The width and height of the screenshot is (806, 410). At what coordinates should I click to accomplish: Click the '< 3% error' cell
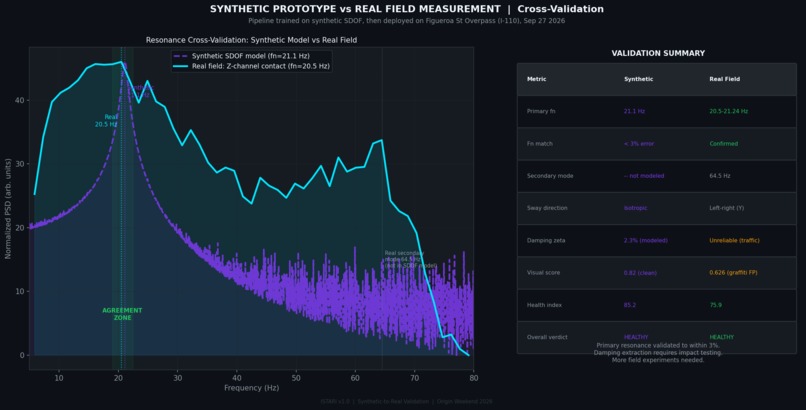pos(638,144)
